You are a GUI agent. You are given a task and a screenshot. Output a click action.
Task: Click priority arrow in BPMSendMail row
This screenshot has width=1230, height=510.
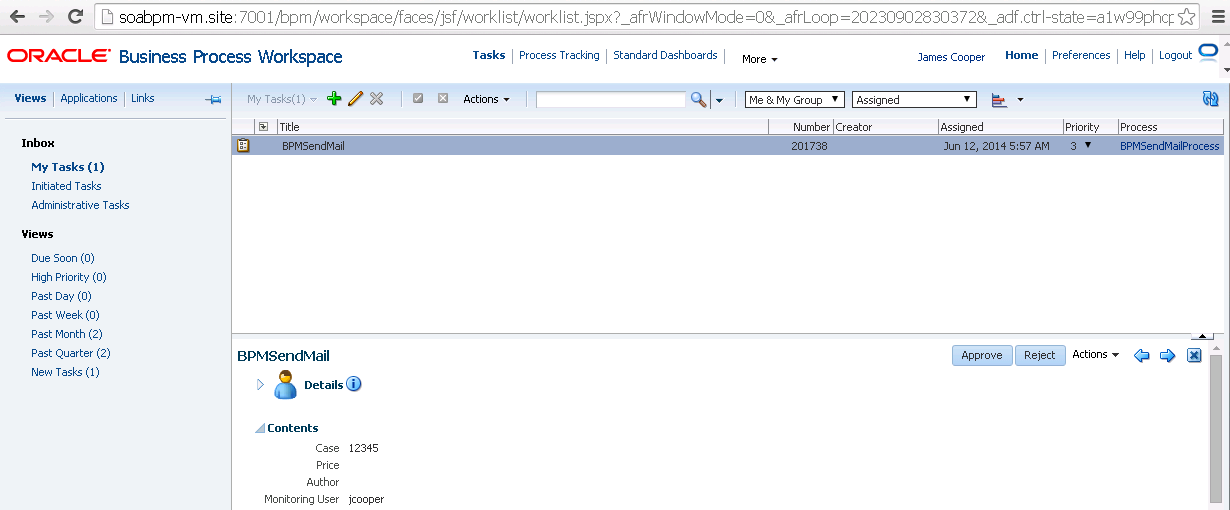pos(1088,145)
